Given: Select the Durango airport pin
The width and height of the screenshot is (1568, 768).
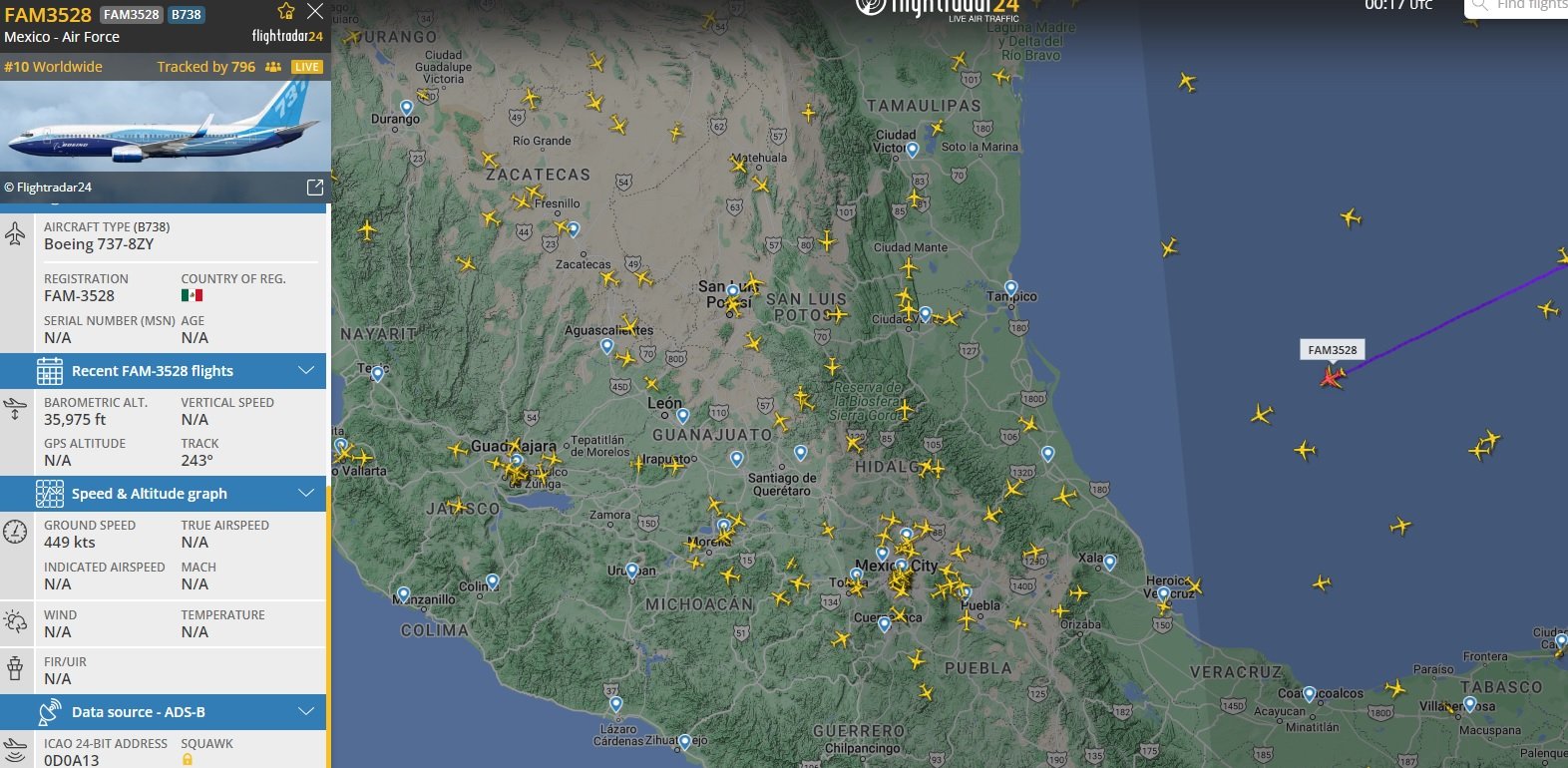Looking at the screenshot, I should point(407,107).
